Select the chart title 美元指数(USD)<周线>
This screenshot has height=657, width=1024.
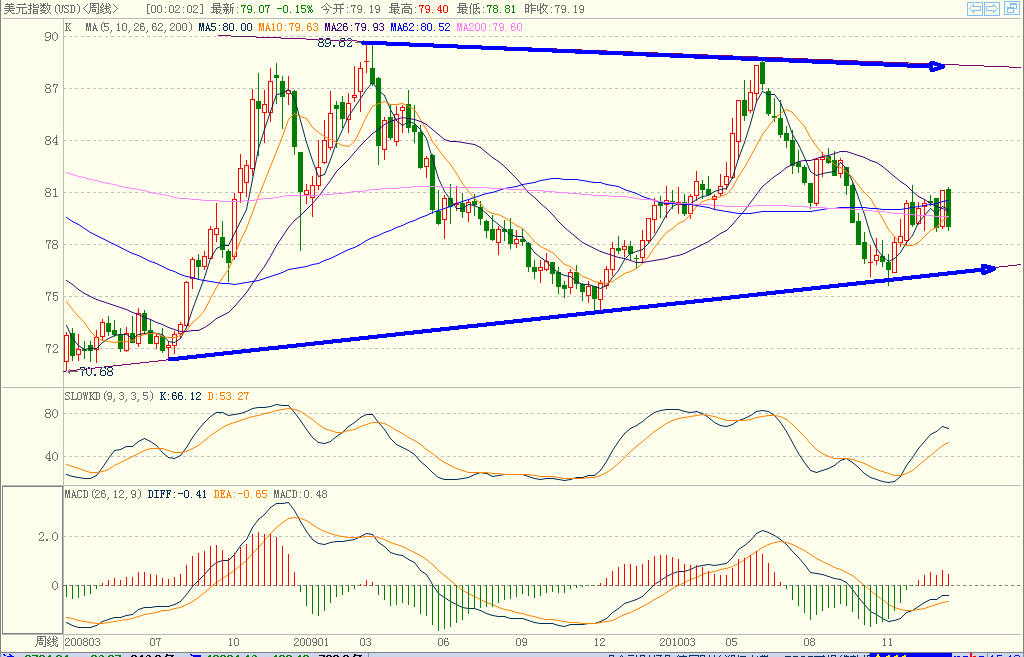tap(60, 9)
